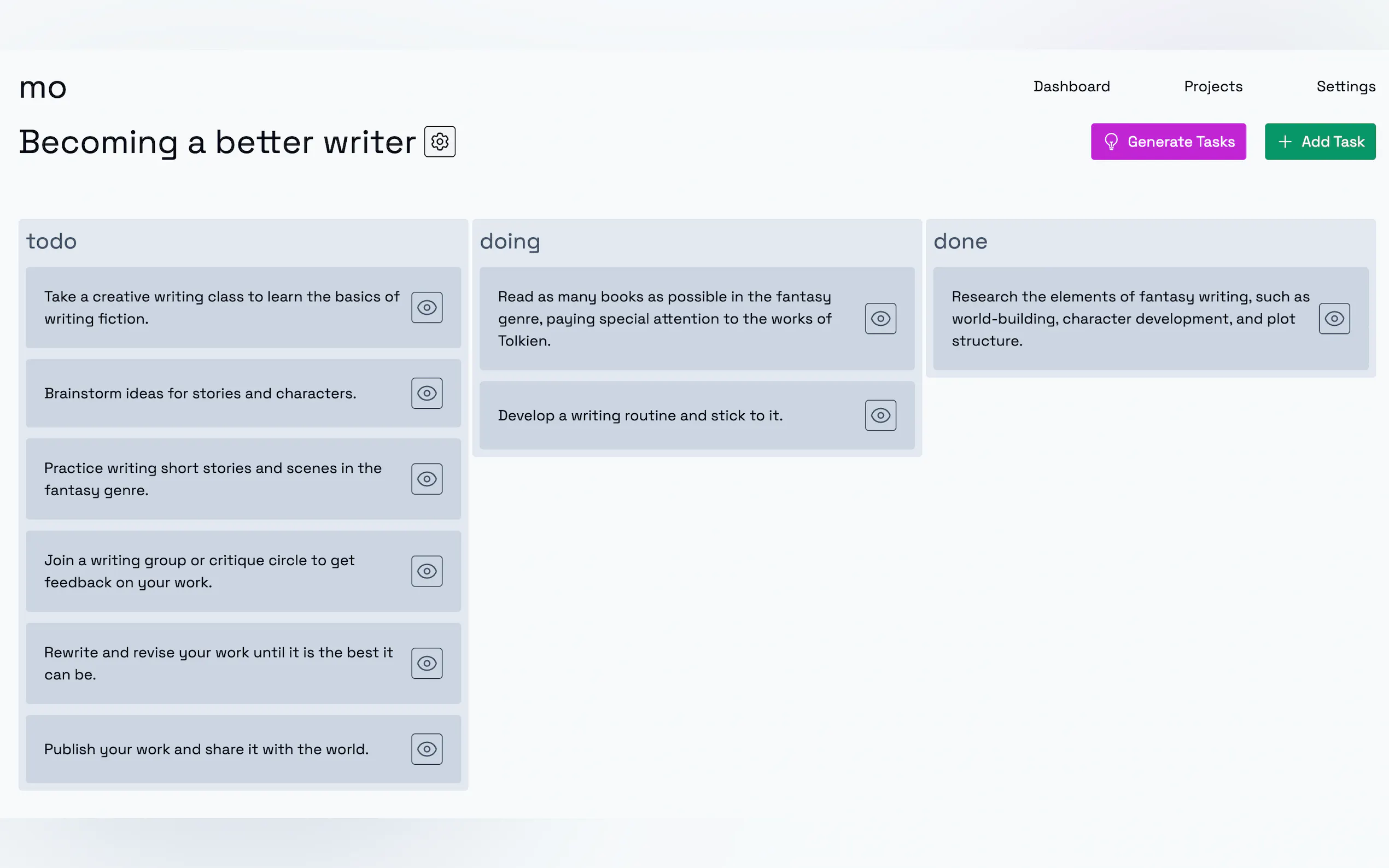Click the green Add Task button
Image resolution: width=1389 pixels, height=868 pixels.
[1320, 141]
